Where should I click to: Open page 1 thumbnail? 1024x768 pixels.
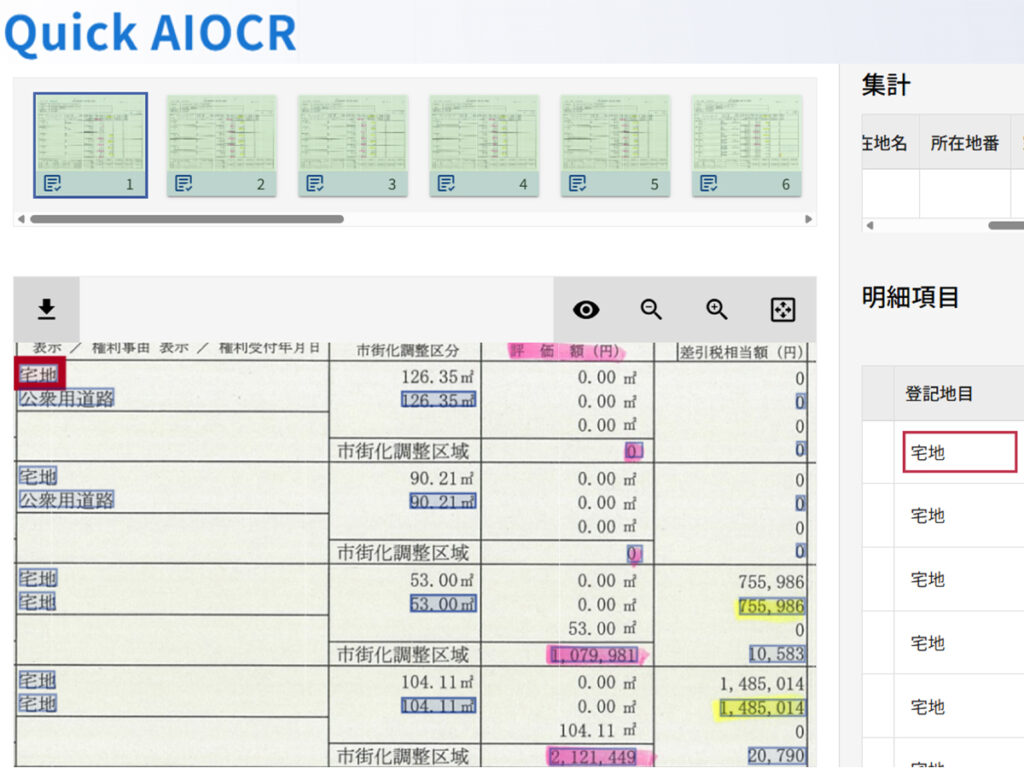point(90,145)
